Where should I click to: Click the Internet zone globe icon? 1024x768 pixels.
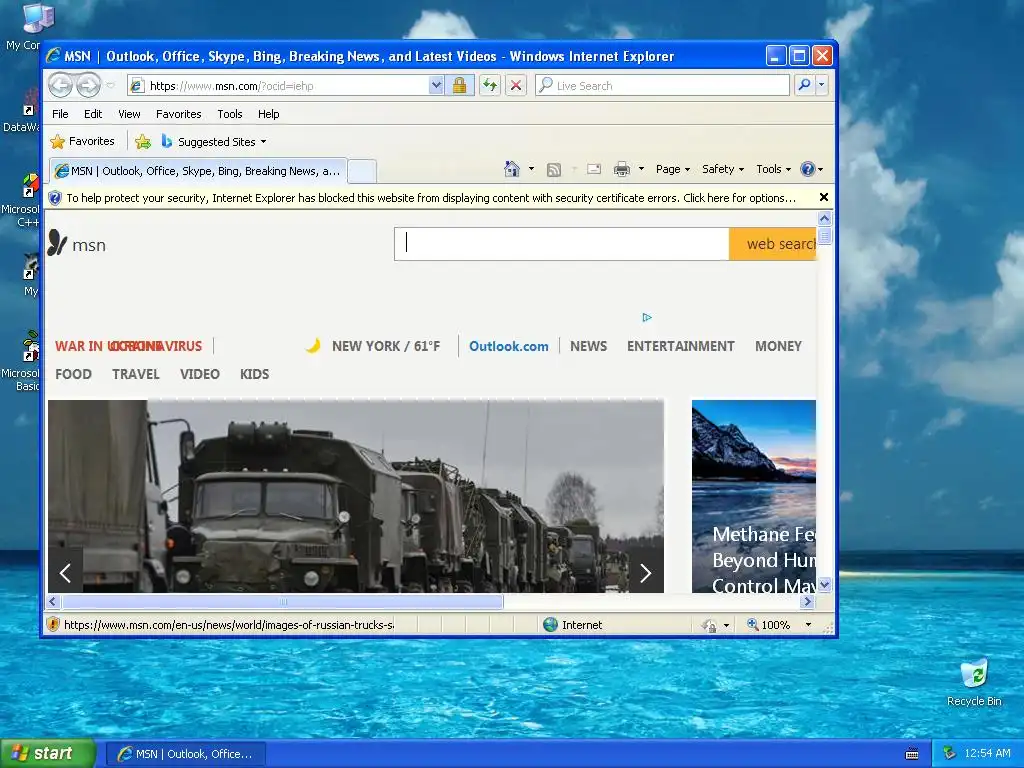(551, 624)
